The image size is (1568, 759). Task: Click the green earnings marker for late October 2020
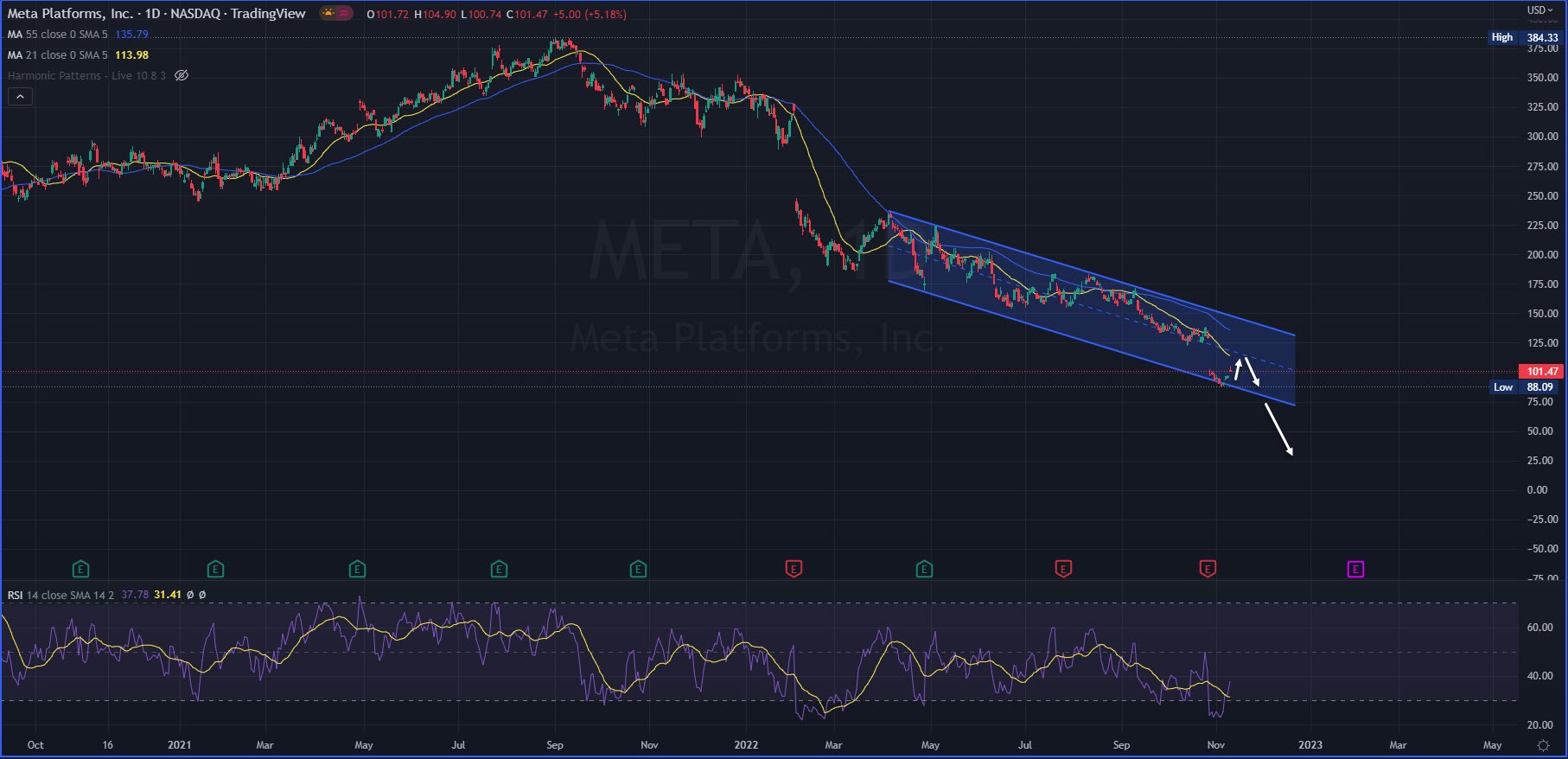click(x=80, y=569)
